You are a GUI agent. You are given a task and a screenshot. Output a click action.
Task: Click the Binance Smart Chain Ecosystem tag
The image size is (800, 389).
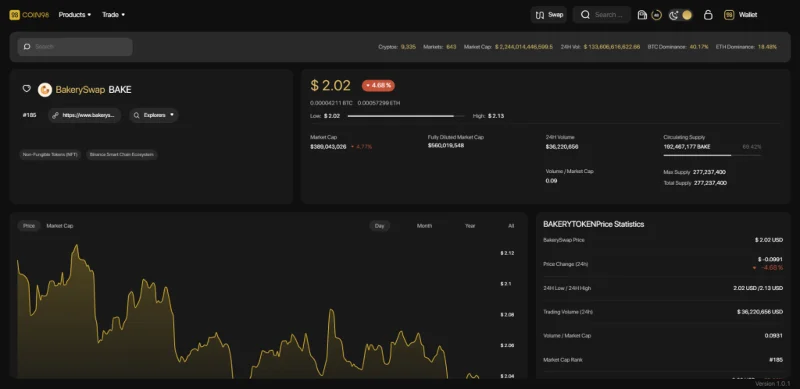point(121,154)
